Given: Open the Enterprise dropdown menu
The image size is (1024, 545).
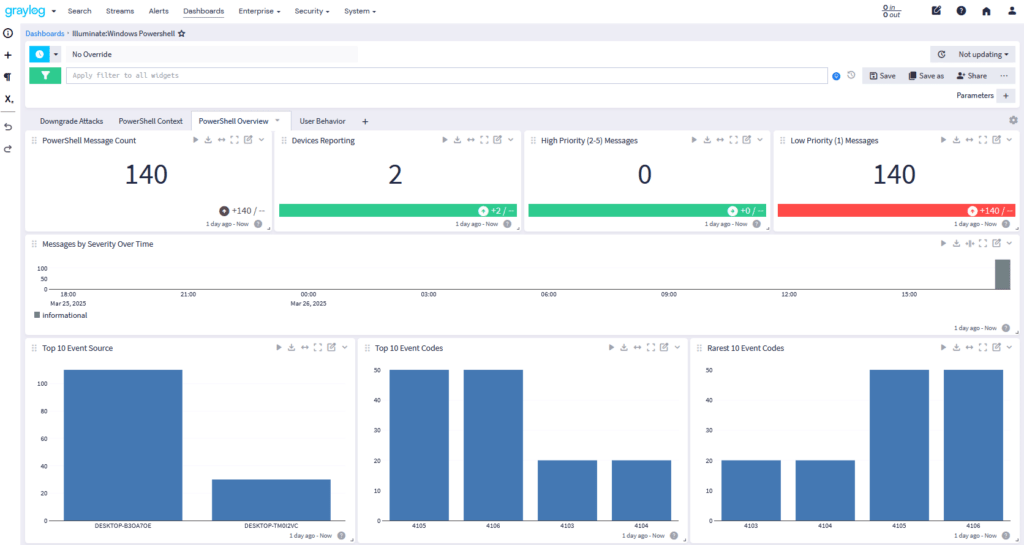Looking at the screenshot, I should 259,11.
